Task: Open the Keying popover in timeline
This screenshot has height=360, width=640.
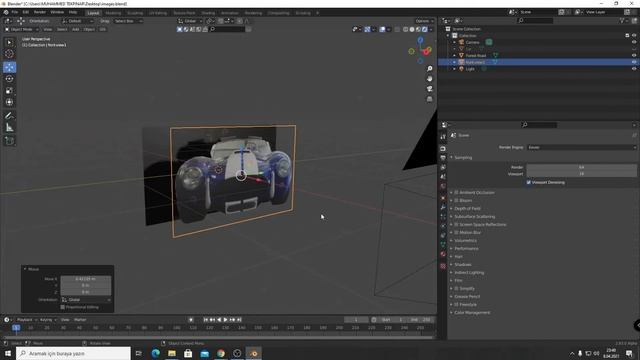Action: coord(48,320)
